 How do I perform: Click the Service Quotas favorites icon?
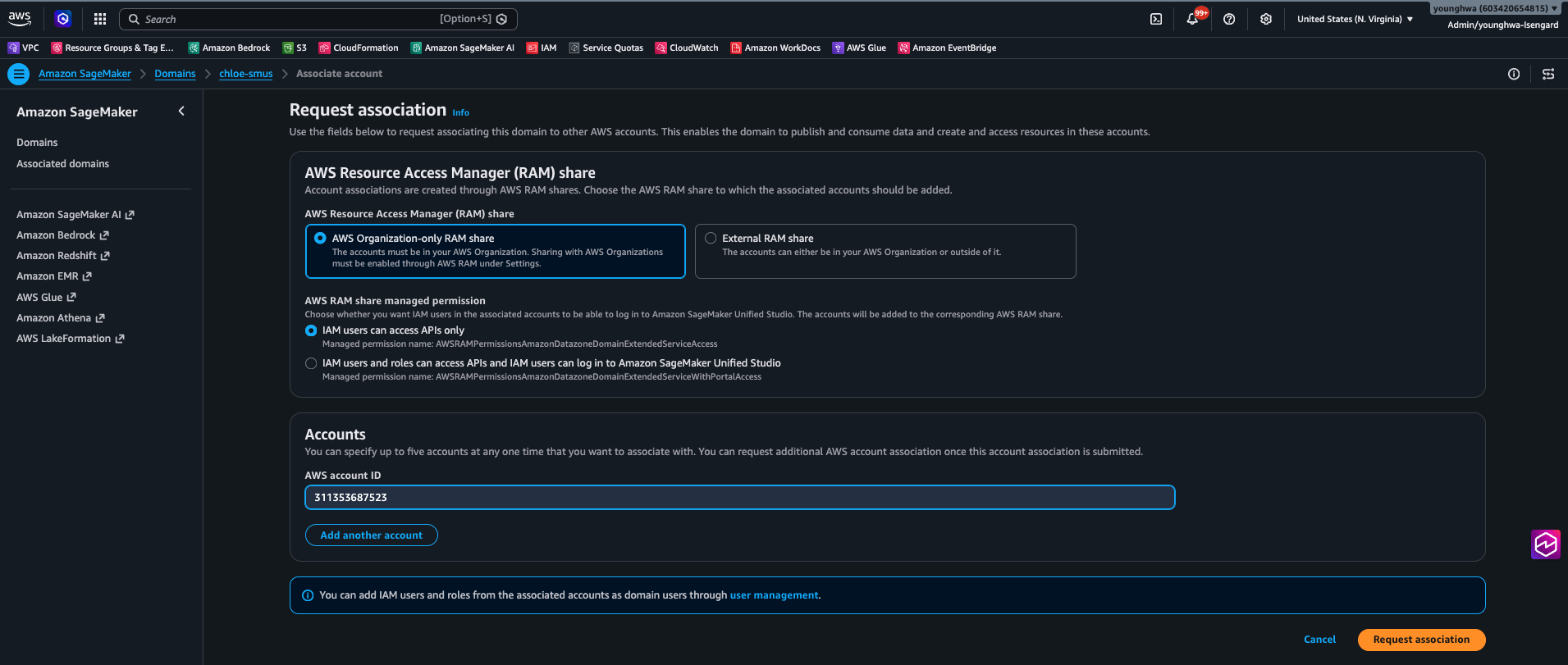click(x=574, y=48)
